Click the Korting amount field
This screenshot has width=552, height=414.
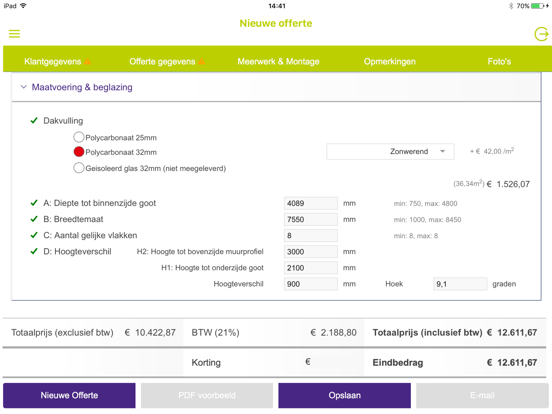(x=334, y=362)
